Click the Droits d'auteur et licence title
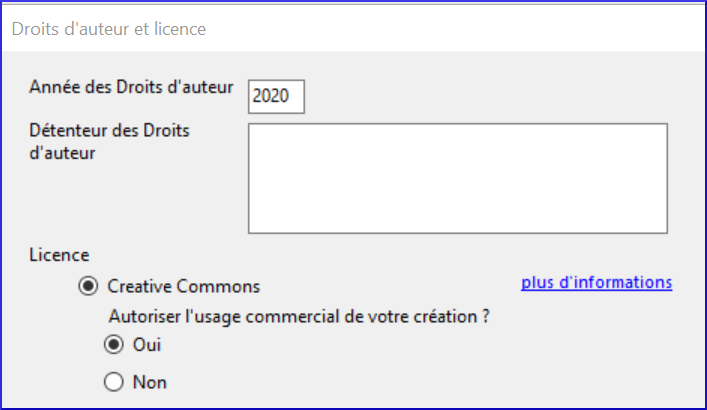Viewport: 707px width, 410px height. [x=108, y=29]
